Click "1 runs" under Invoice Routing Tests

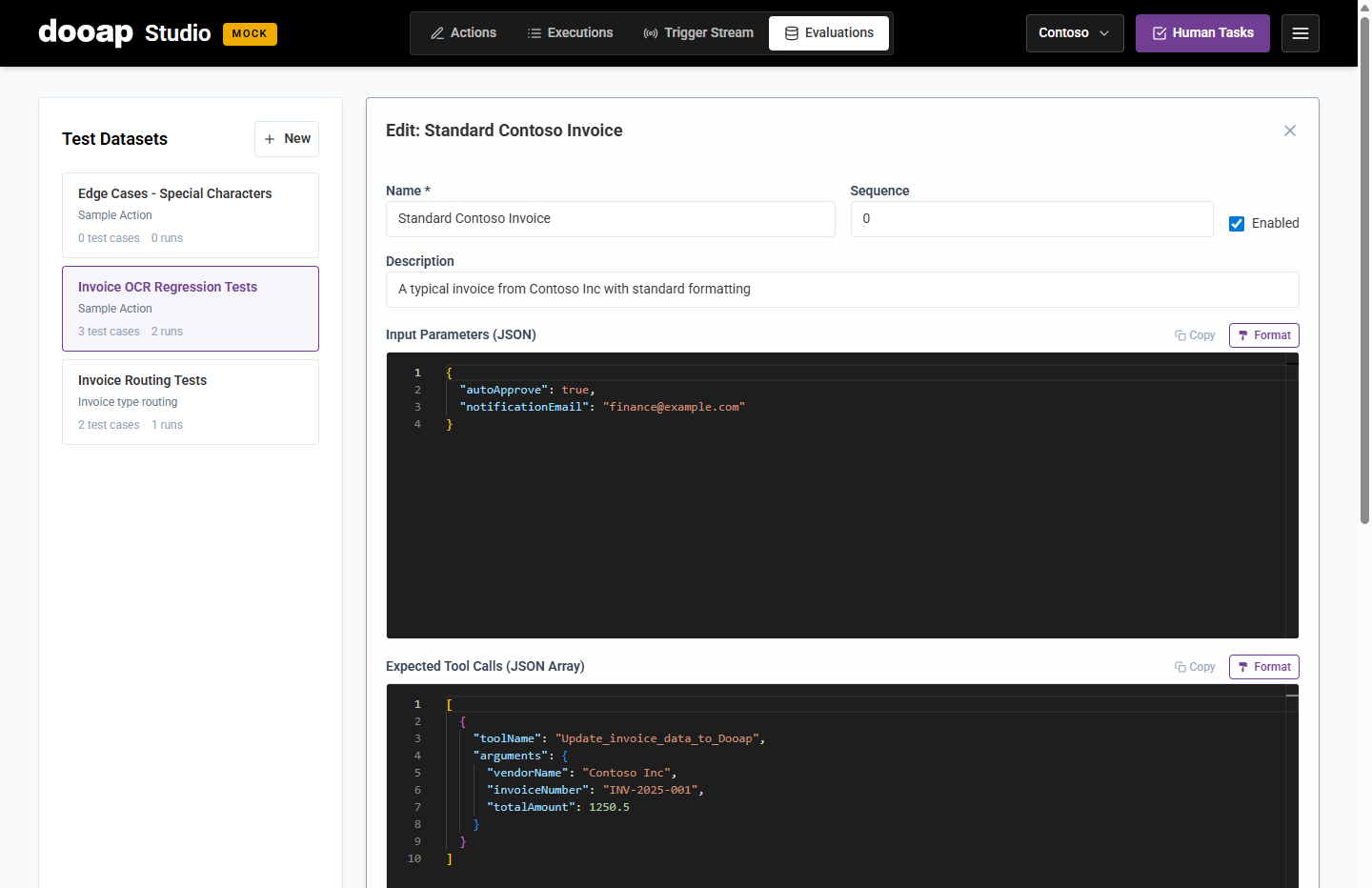pyautogui.click(x=167, y=425)
